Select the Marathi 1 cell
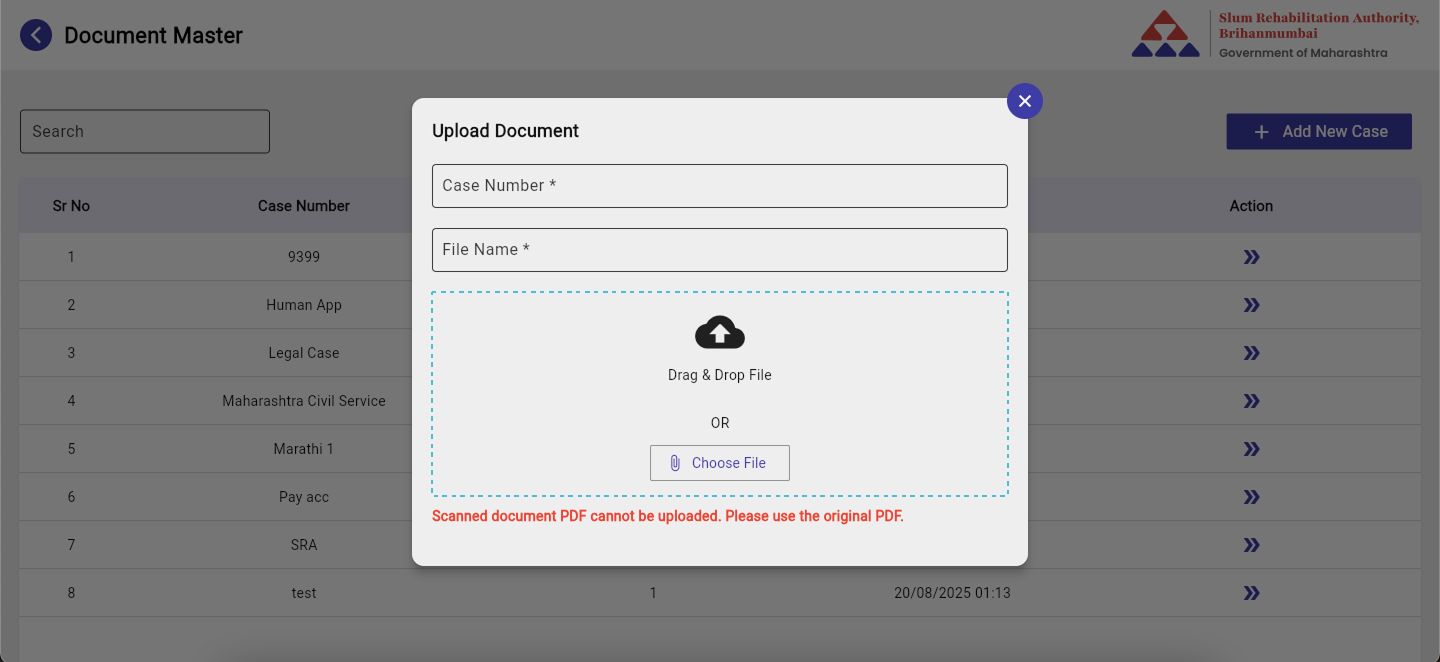1440x662 pixels. point(304,449)
